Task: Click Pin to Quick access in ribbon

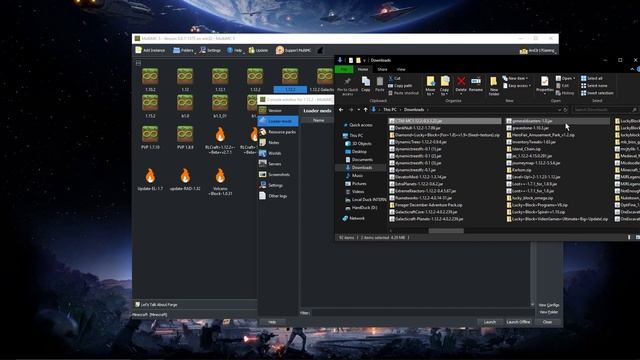Action: click(347, 86)
